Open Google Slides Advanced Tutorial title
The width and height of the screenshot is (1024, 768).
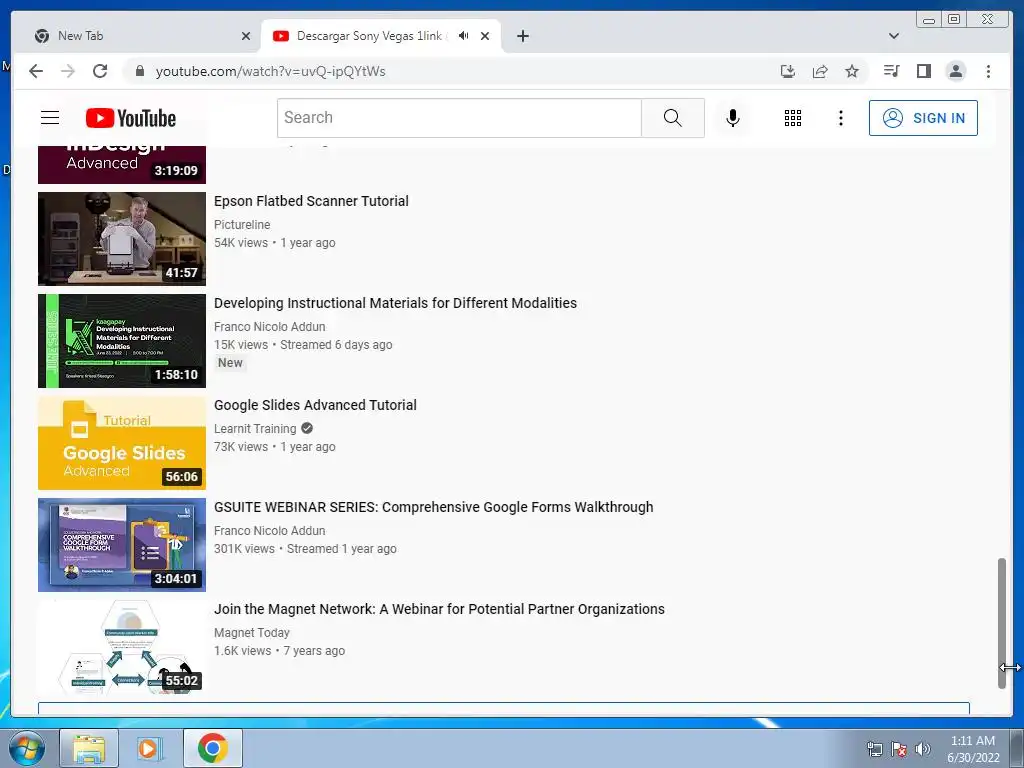[315, 405]
